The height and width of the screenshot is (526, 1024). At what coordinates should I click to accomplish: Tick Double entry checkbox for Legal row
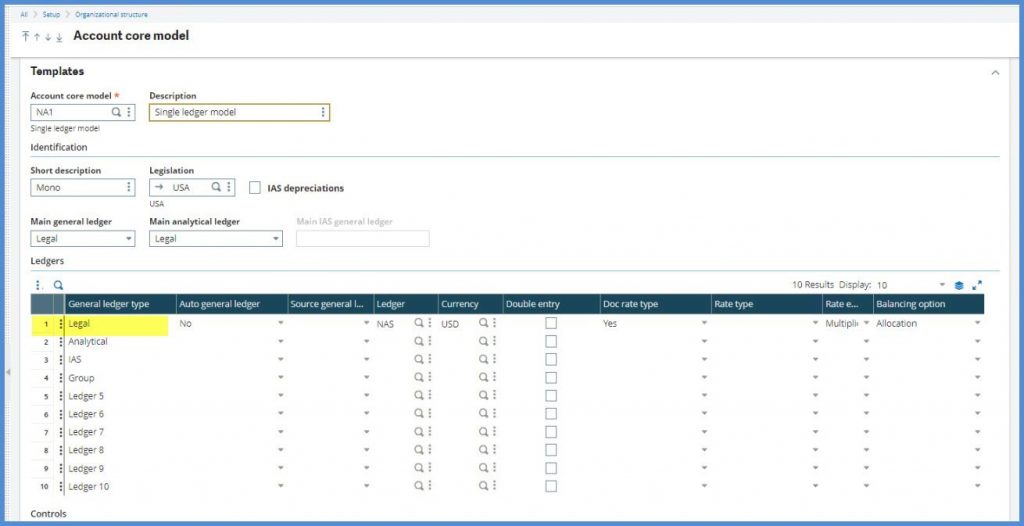551,324
